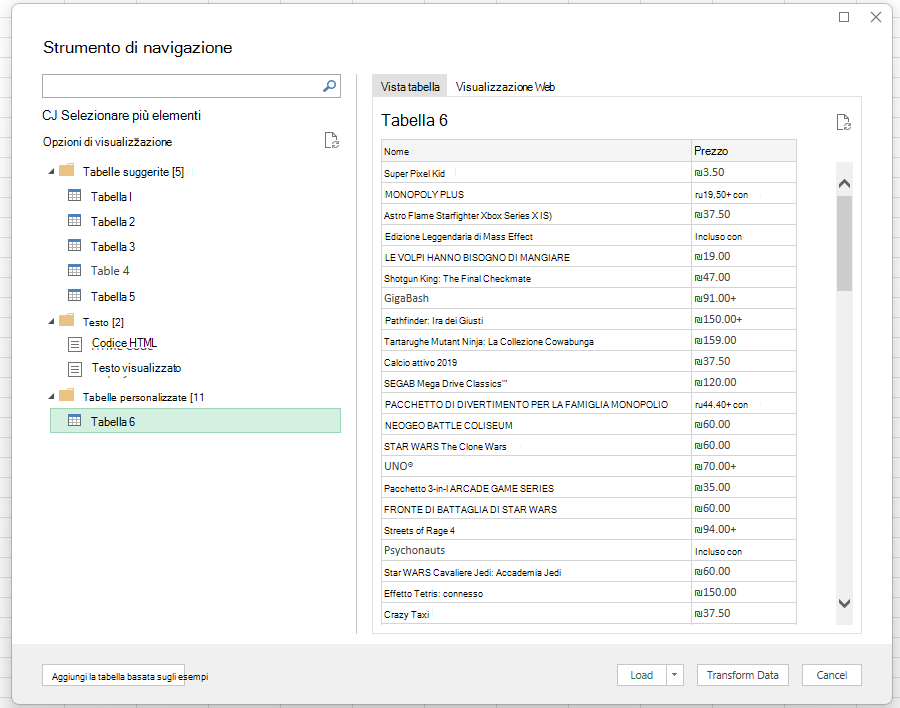900x708 pixels.
Task: Select Tabella 3 in the tree
Action: (112, 247)
